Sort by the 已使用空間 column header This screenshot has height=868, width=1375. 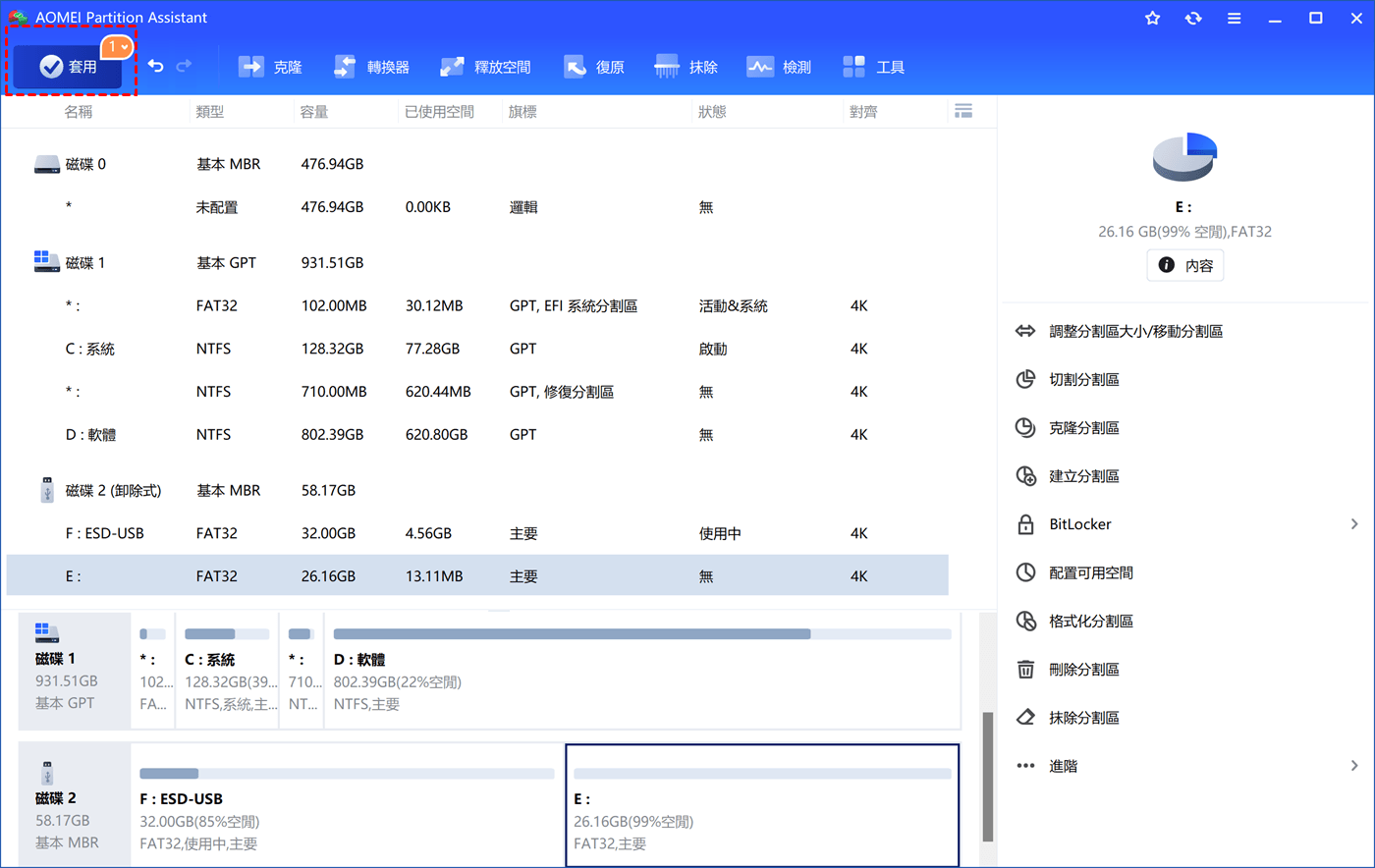[x=439, y=112]
